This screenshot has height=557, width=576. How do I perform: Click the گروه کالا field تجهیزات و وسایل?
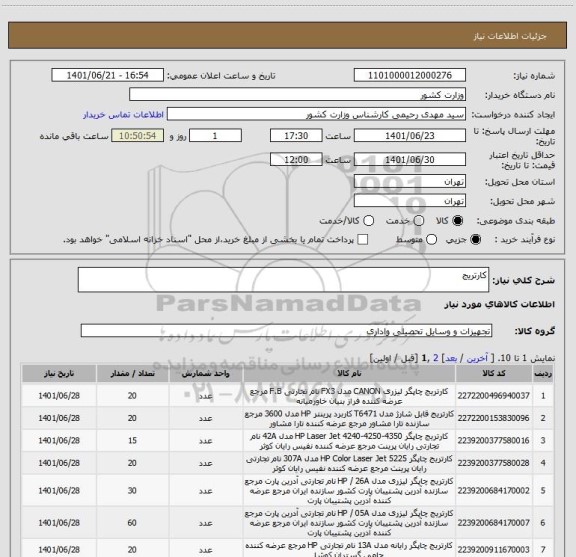[286, 331]
